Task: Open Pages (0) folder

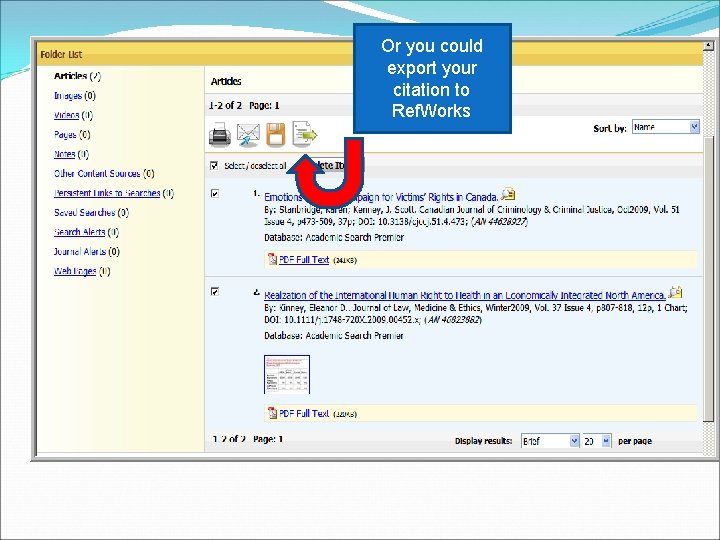Action: point(72,135)
